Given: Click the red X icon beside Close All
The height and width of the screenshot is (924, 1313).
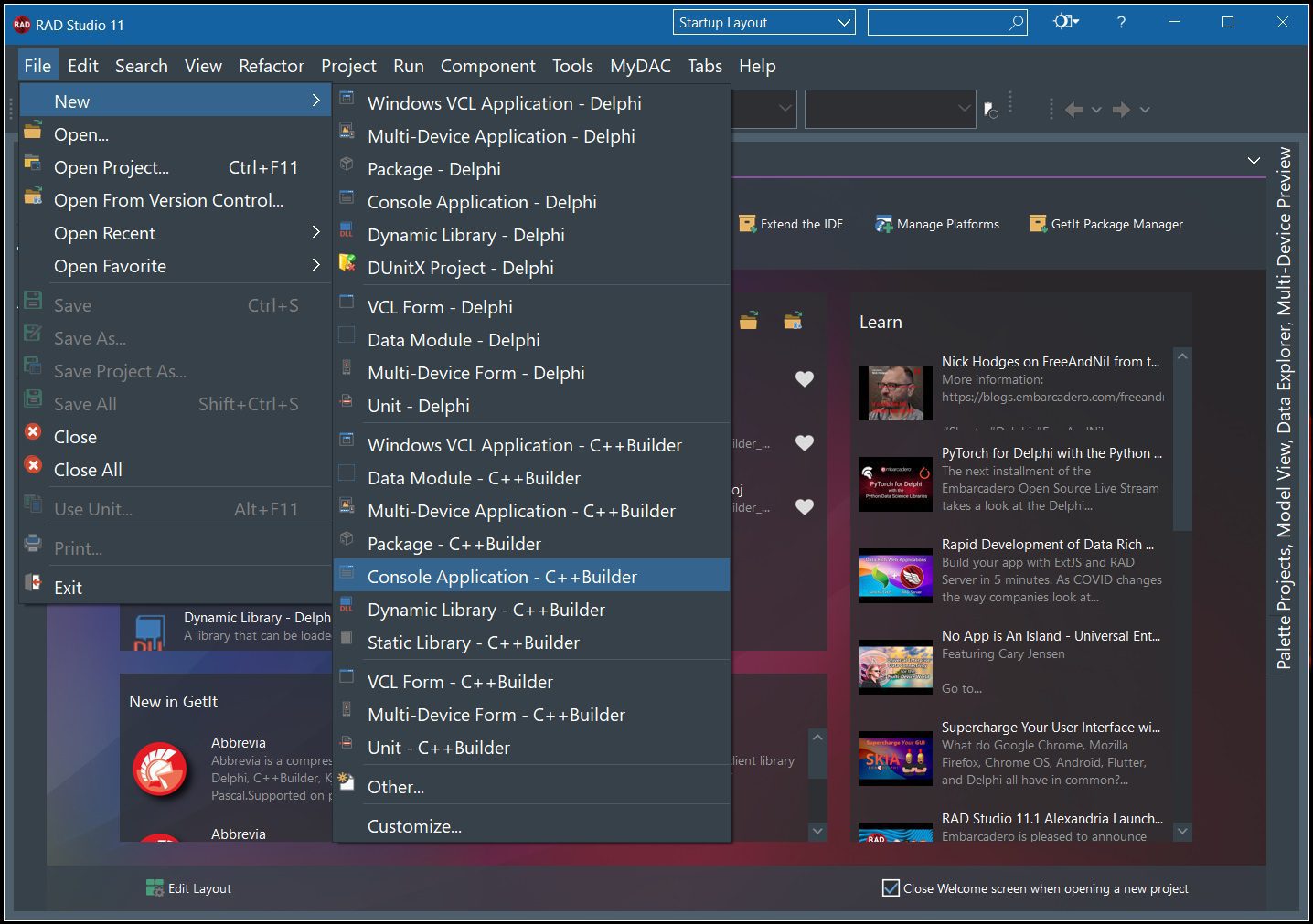Looking at the screenshot, I should [33, 466].
